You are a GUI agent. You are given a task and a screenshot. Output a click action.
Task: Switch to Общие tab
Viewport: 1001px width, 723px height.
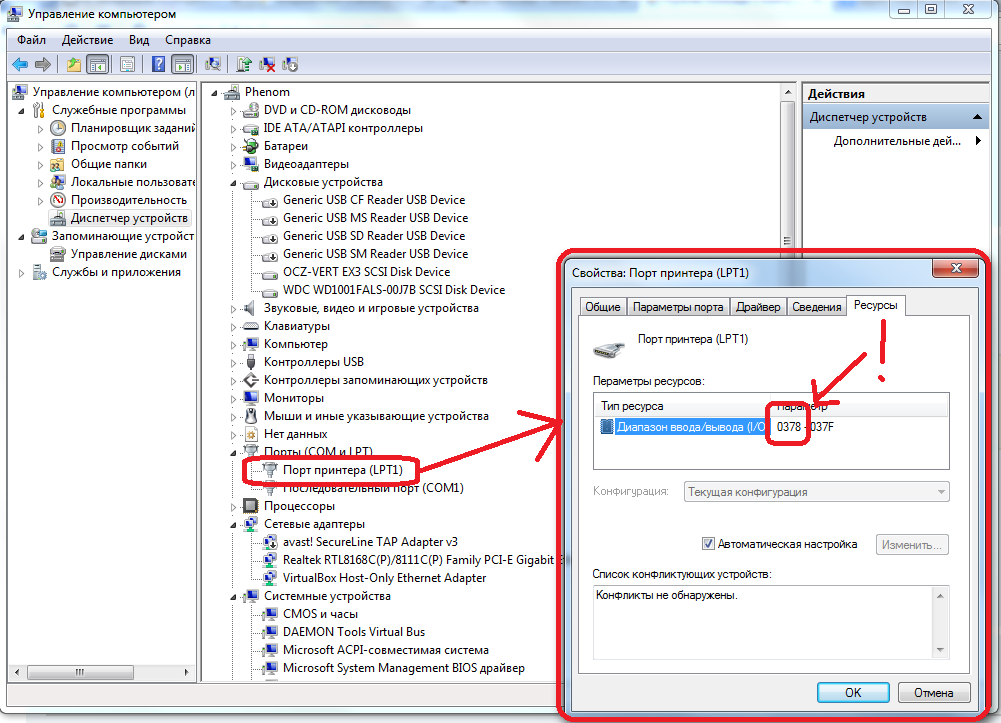tap(603, 307)
